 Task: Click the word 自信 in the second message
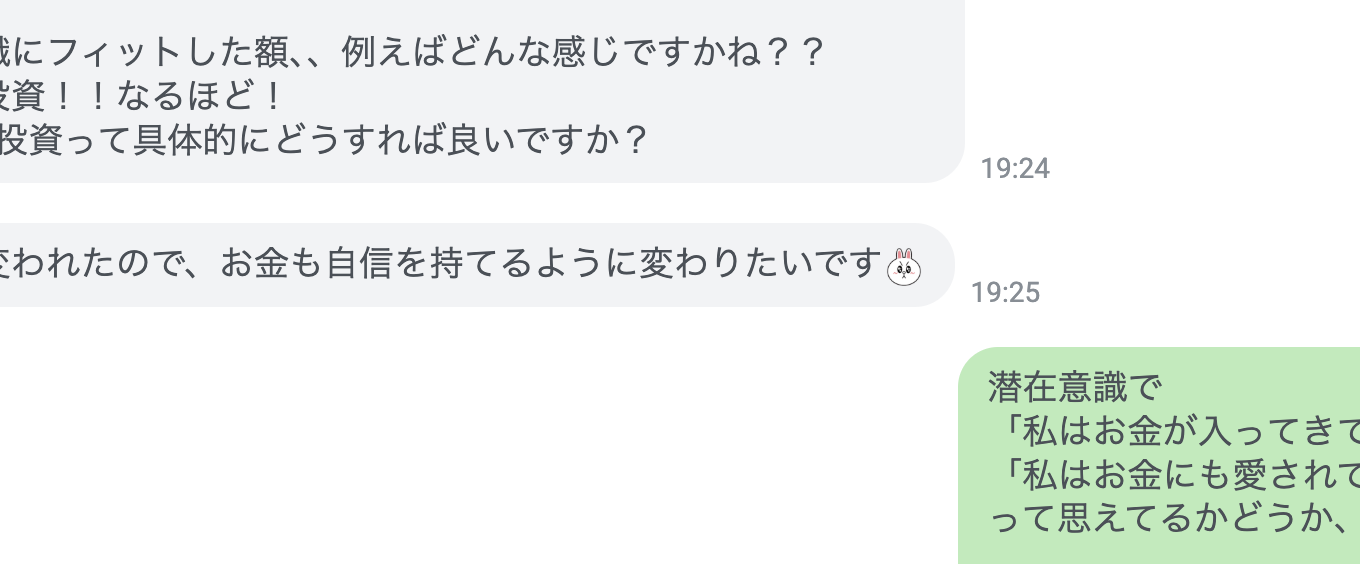(361, 265)
